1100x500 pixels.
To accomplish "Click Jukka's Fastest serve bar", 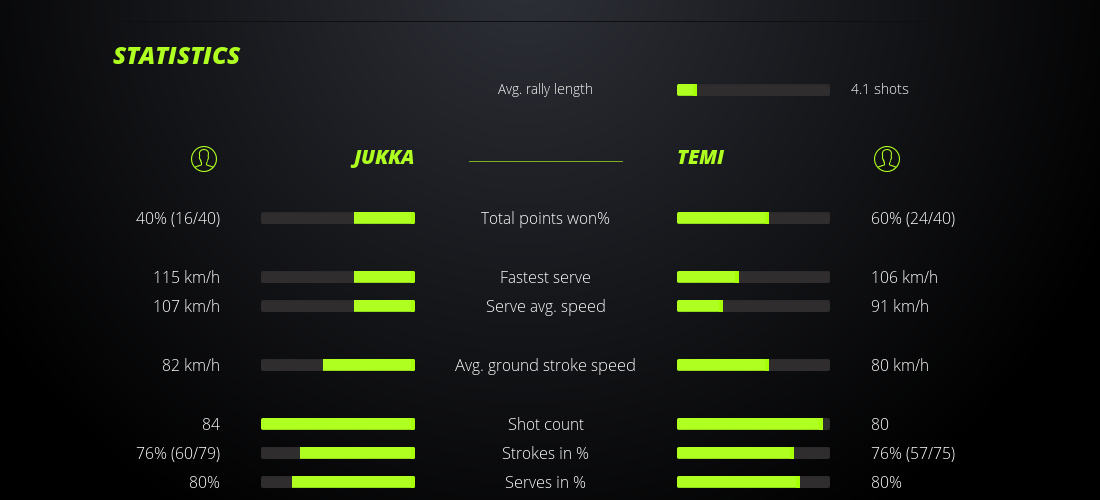I will (338, 277).
